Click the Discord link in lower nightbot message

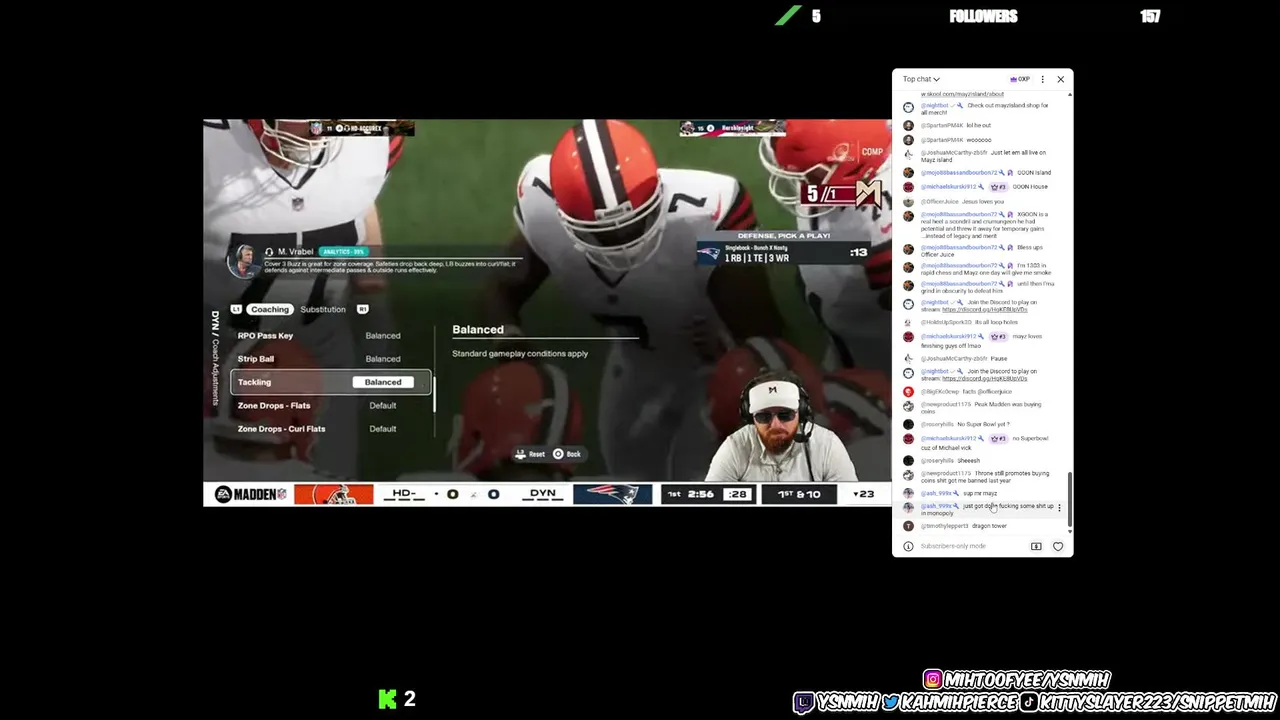(x=984, y=379)
